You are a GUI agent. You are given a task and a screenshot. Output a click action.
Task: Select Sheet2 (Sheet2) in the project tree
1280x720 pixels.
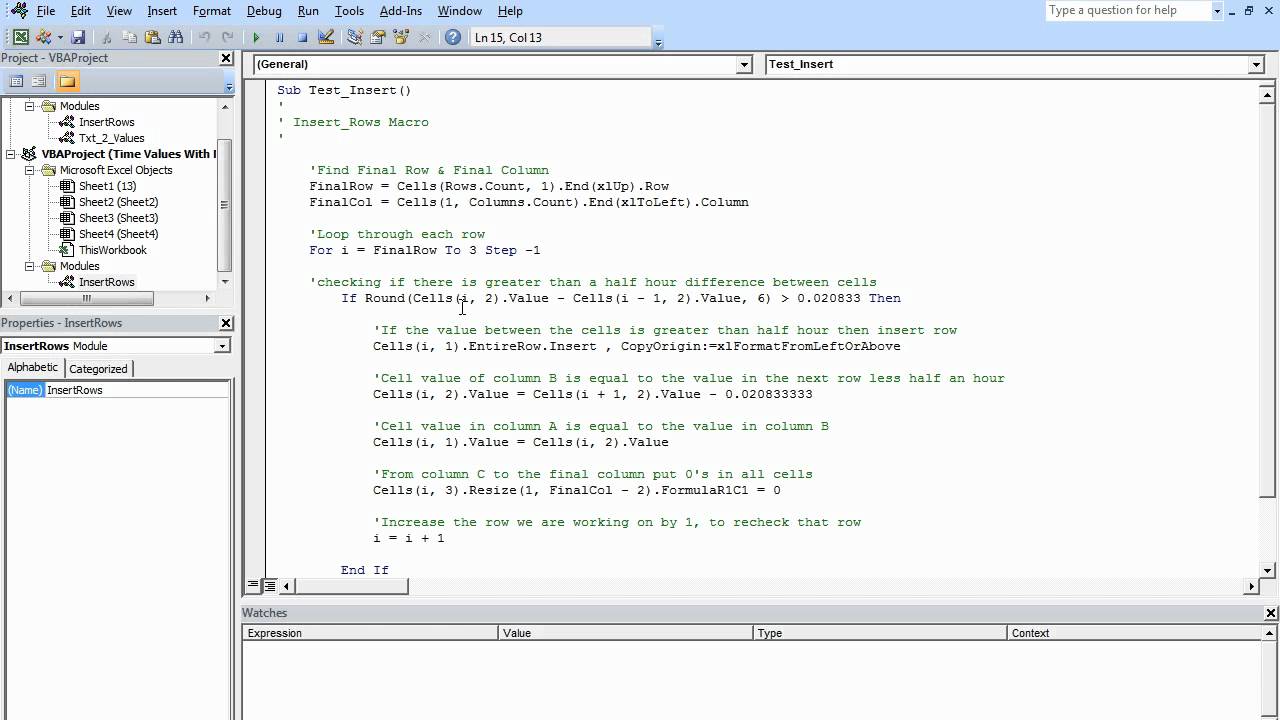click(118, 202)
